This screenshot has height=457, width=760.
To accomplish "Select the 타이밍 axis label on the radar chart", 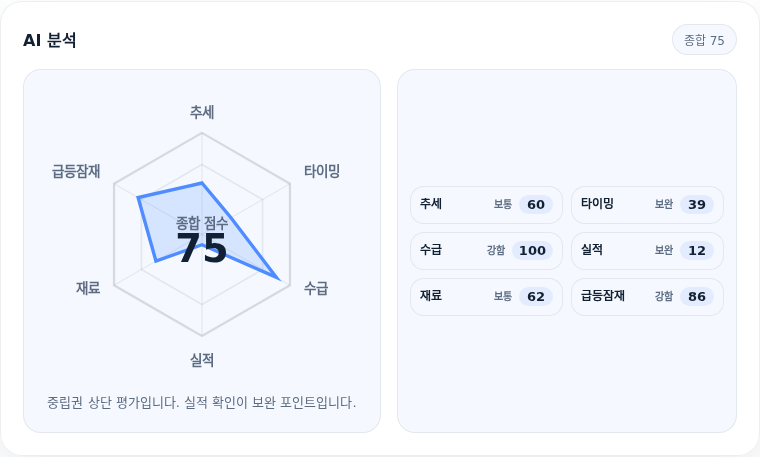I will click(321, 171).
